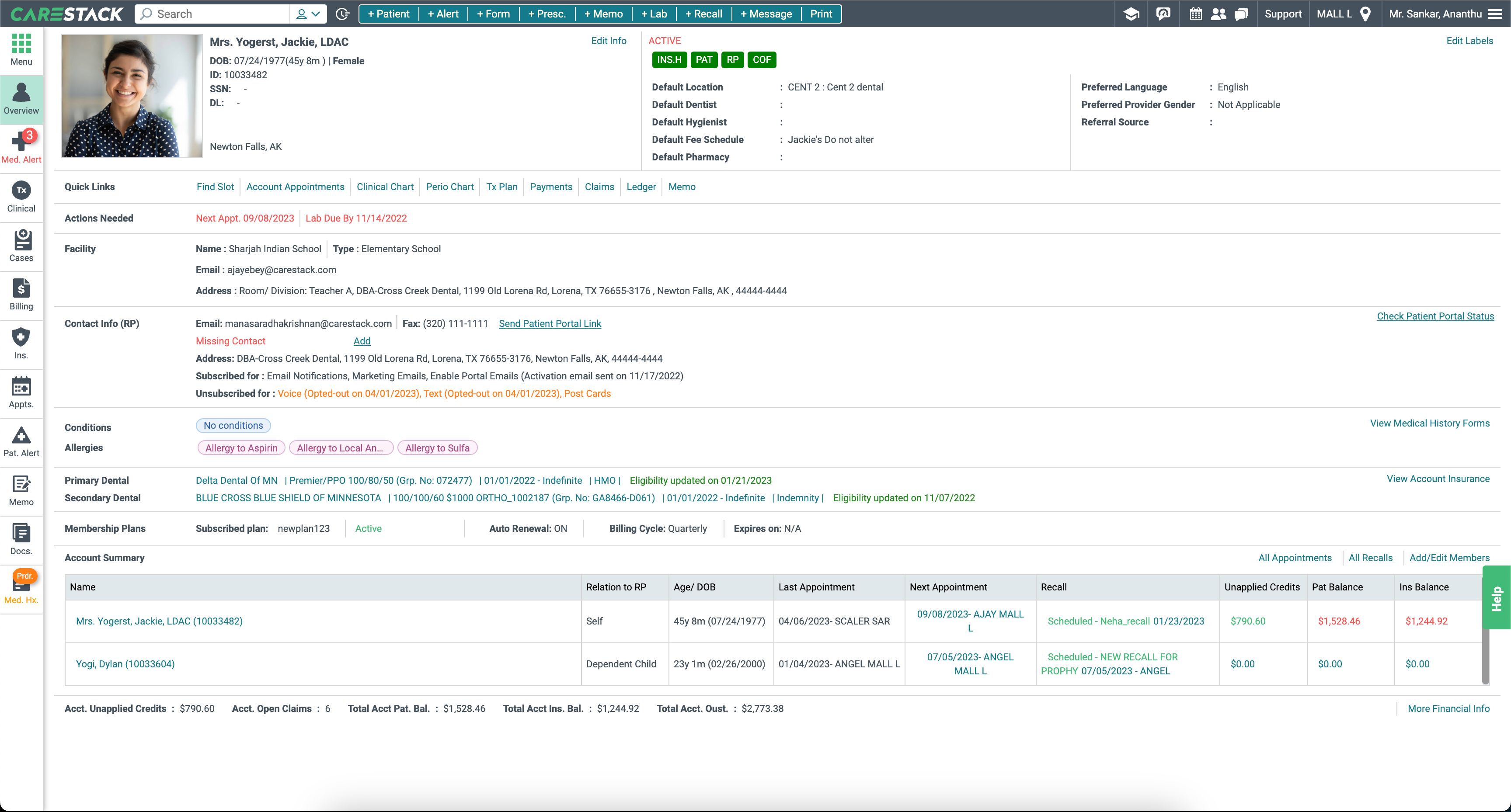This screenshot has width=1511, height=812.
Task: Click Check Patient Portal Status
Action: [x=1435, y=316]
